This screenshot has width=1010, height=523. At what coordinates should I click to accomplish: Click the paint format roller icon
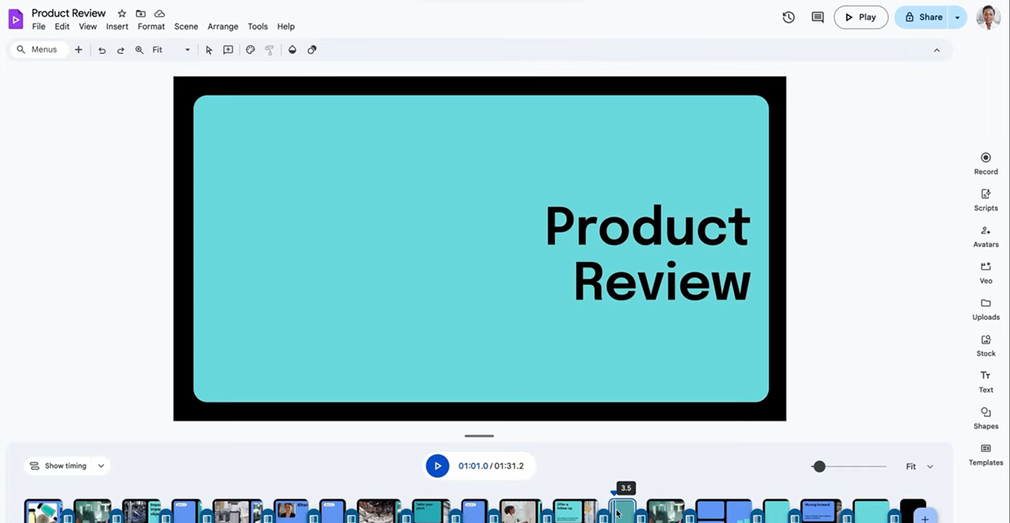(269, 50)
